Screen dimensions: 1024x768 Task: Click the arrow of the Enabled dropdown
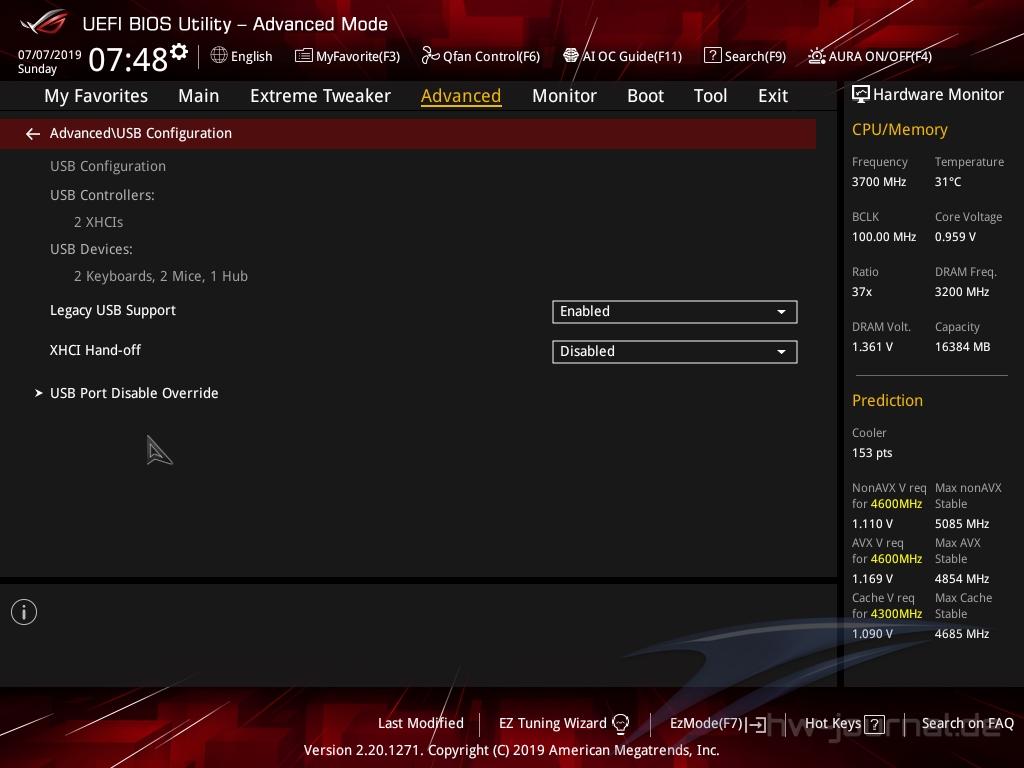click(x=781, y=312)
